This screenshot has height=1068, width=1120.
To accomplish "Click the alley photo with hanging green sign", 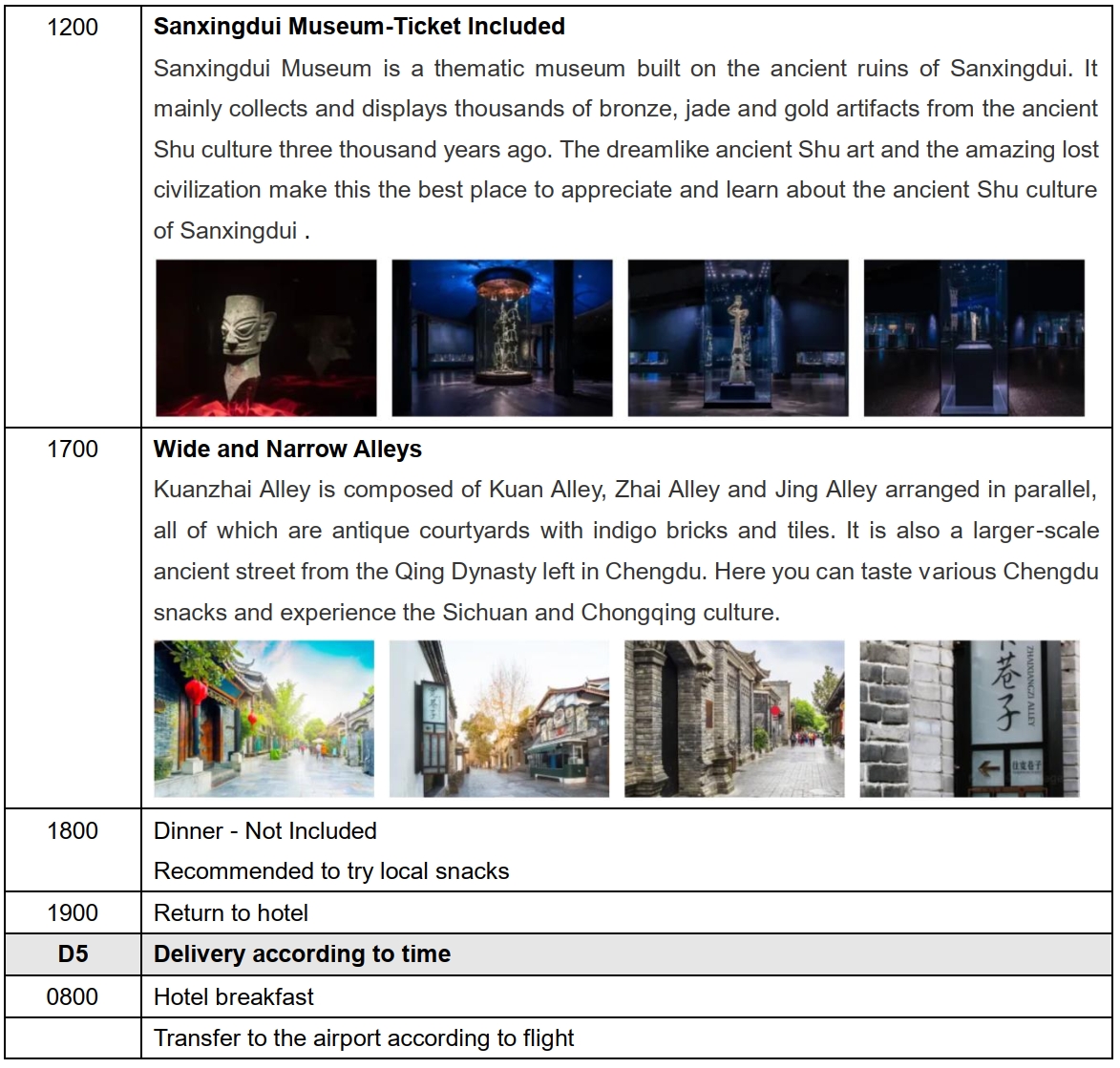I will 499,719.
